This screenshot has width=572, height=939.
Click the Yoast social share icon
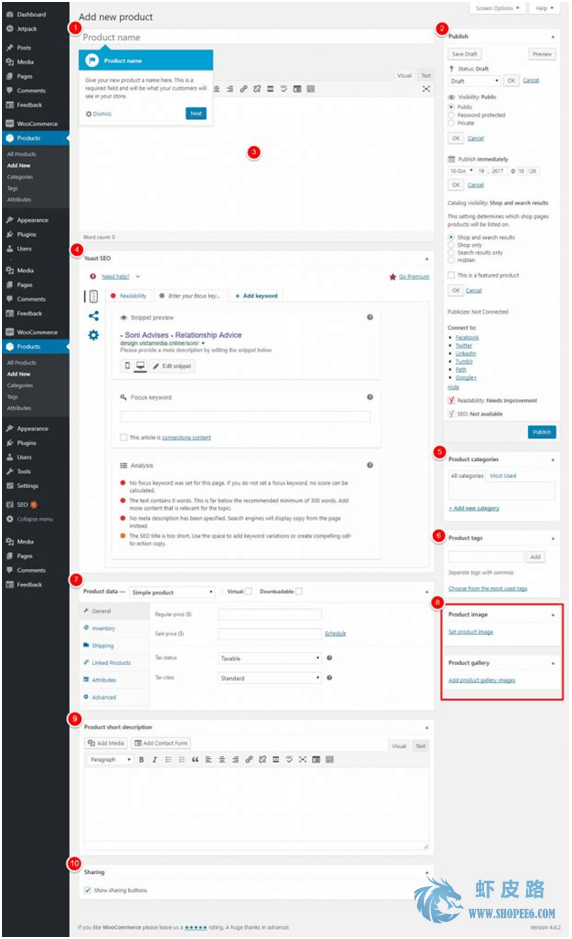[93, 316]
